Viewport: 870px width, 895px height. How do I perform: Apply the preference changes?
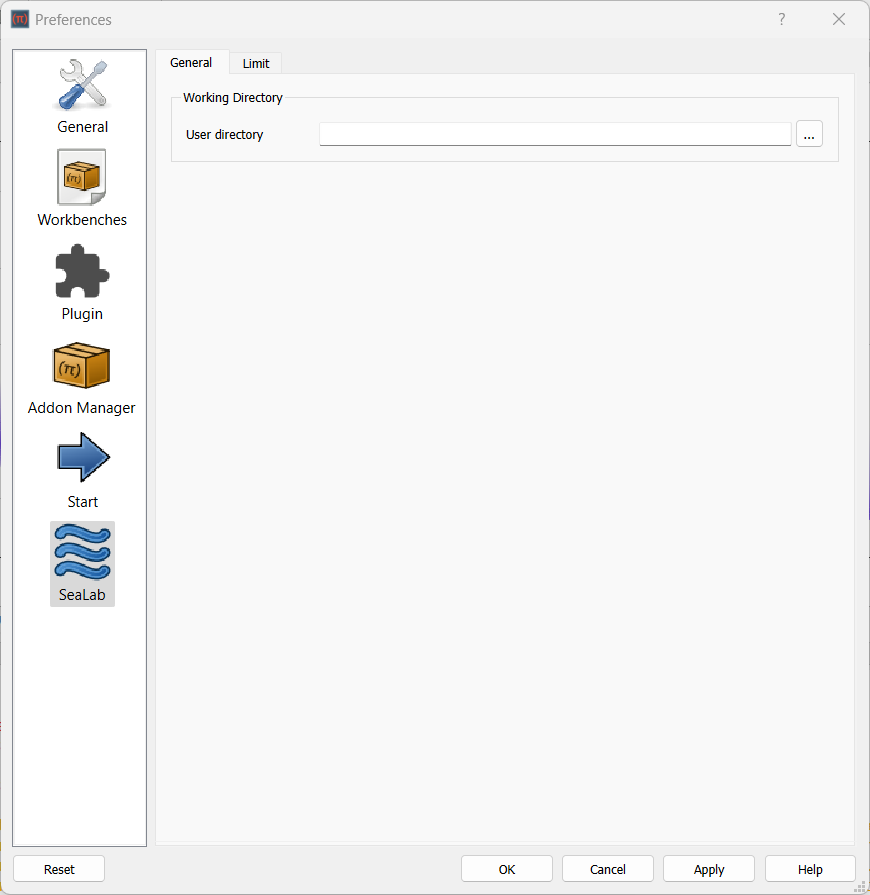pos(708,868)
